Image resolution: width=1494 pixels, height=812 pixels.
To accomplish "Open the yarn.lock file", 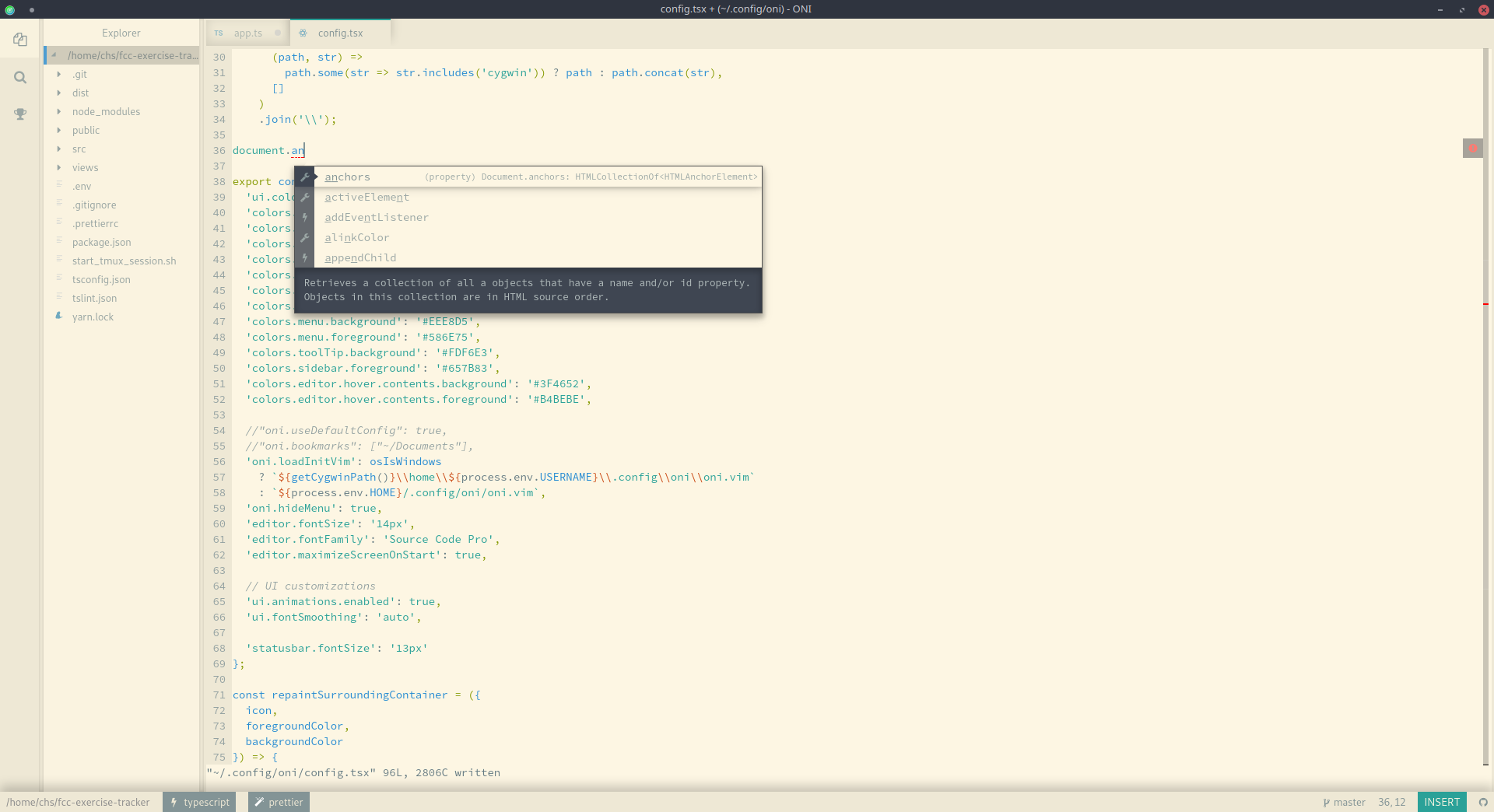I will click(93, 317).
